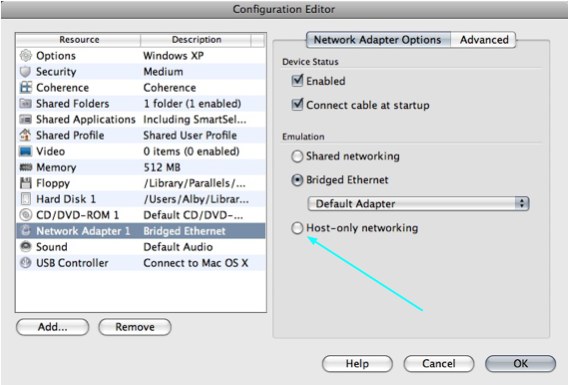568x385 pixels.
Task: Select the Coherence resource name
Action: [63, 88]
